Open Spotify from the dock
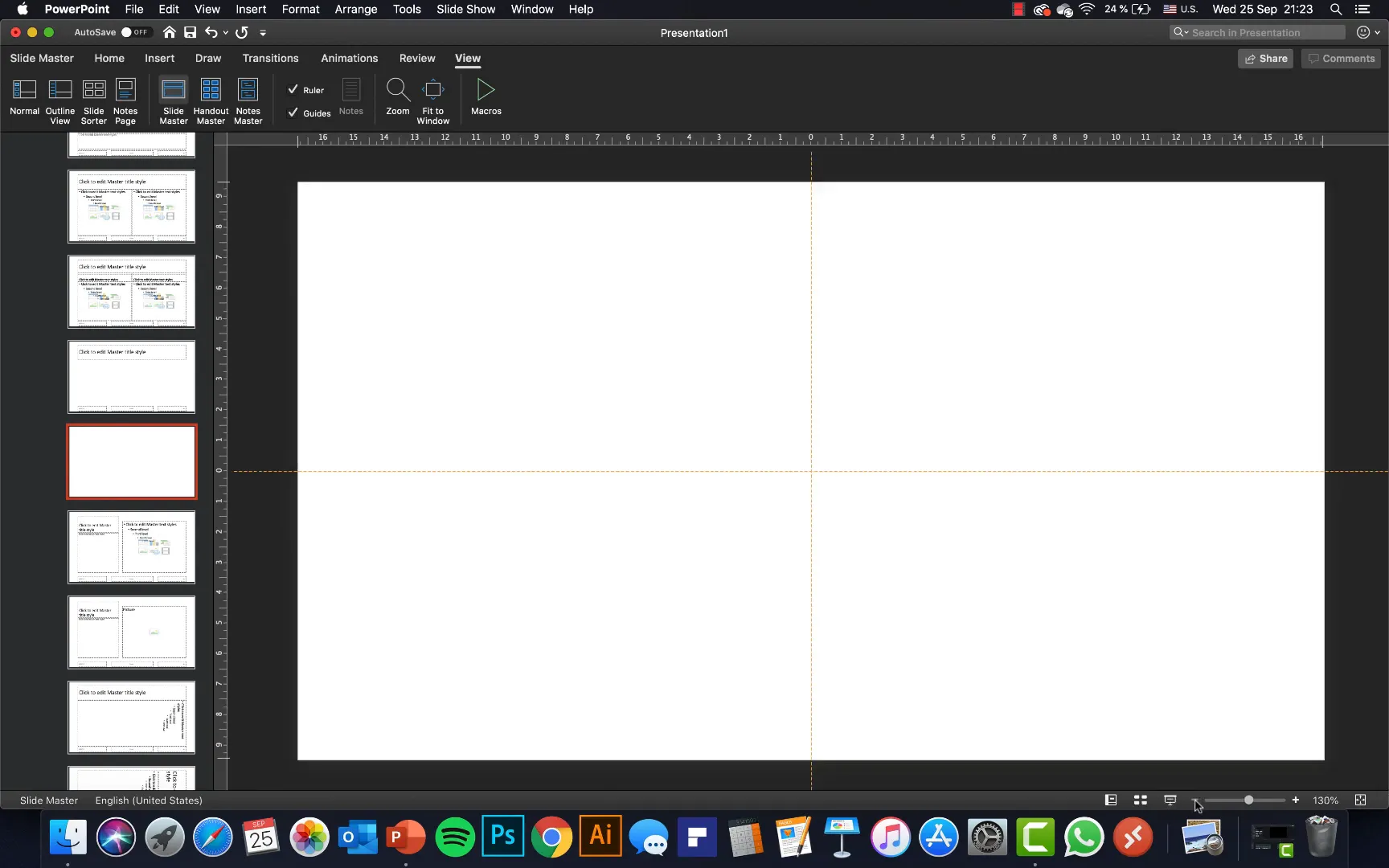Image resolution: width=1389 pixels, height=868 pixels. click(455, 837)
